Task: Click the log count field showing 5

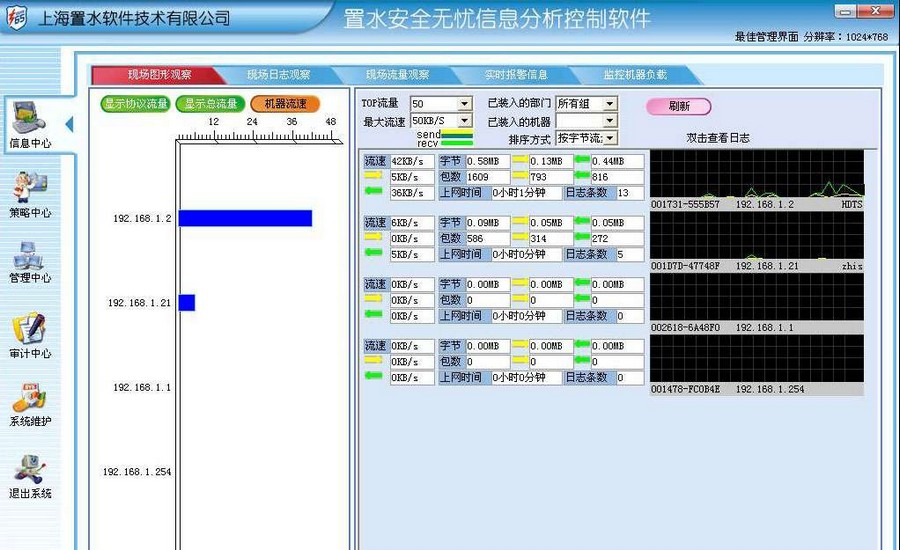Action: (630, 254)
